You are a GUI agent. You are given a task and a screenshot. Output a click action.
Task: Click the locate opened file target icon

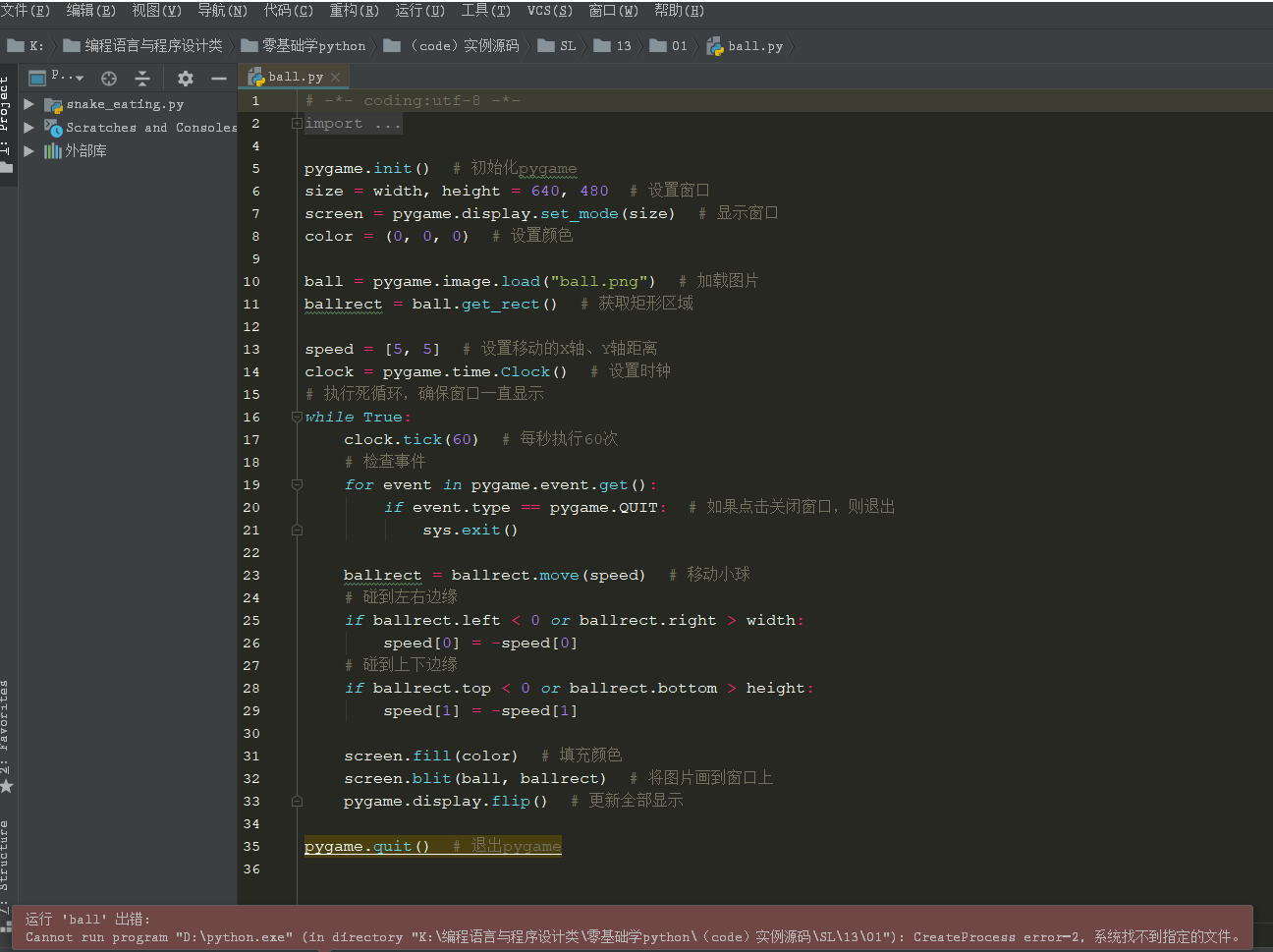(x=109, y=78)
